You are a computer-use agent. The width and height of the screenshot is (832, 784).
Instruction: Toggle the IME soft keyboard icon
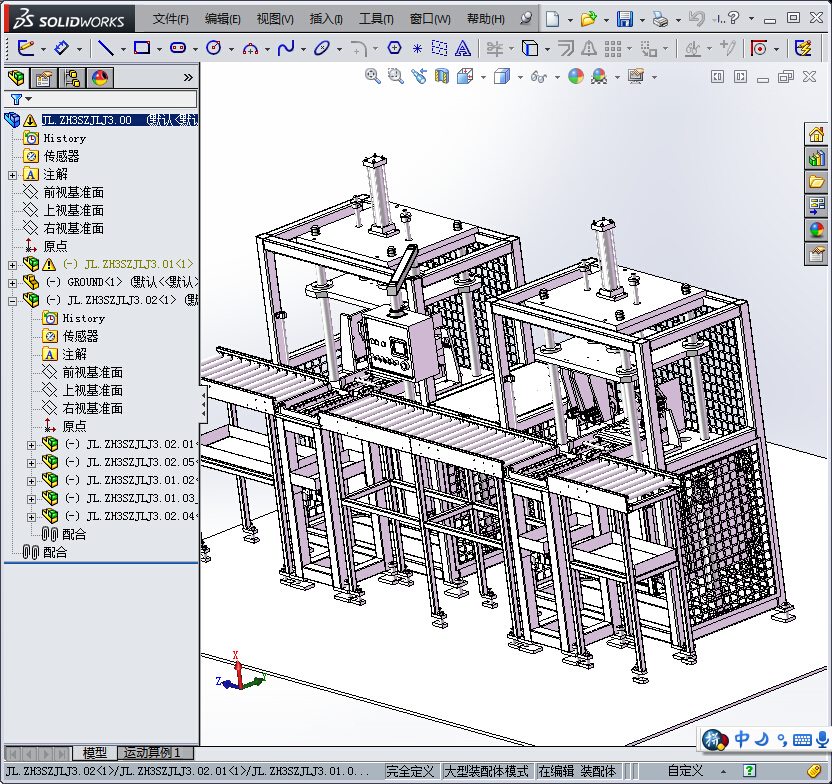click(802, 739)
